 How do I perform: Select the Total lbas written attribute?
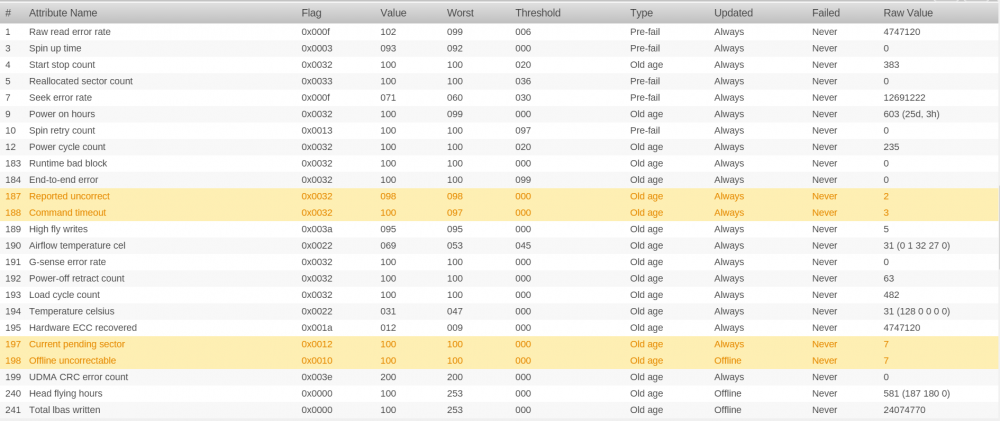click(x=500, y=410)
